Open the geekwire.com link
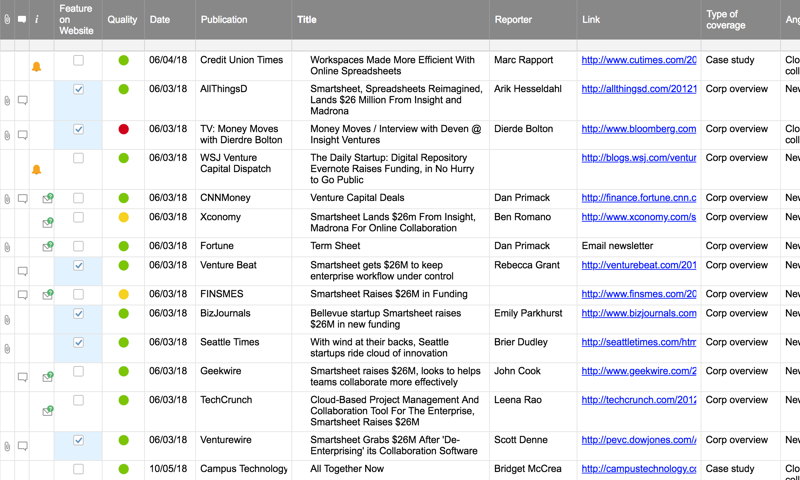Screen dimensions: 800x480 pyautogui.click(x=639, y=371)
